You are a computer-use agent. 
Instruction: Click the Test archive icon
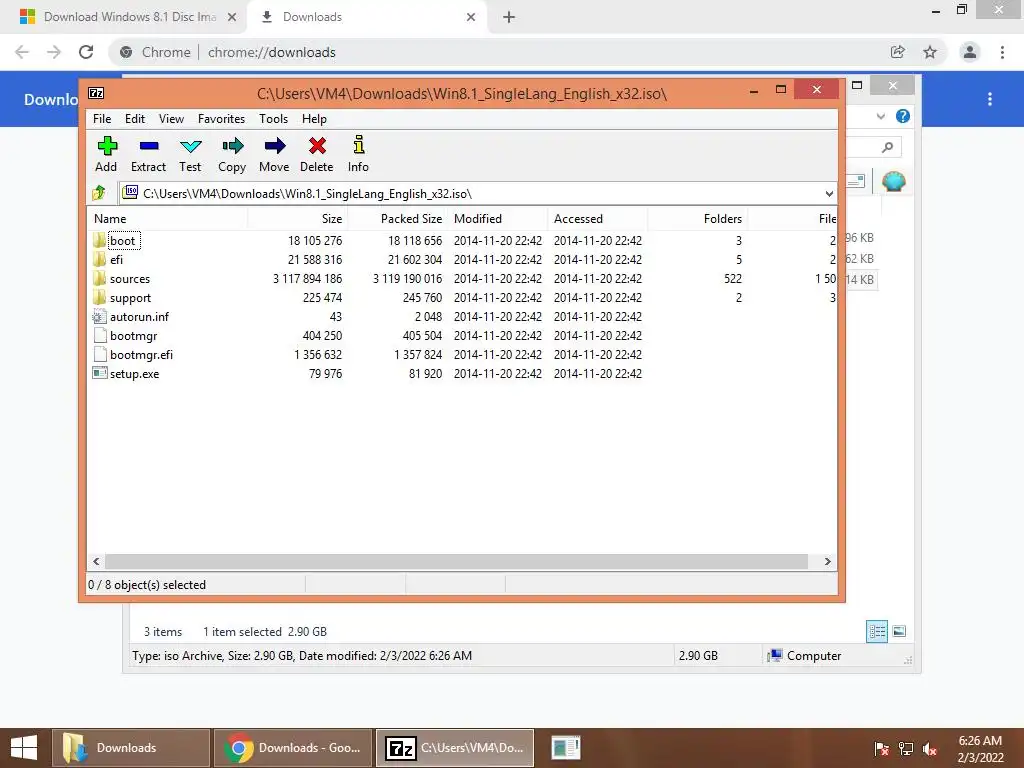tap(191, 146)
